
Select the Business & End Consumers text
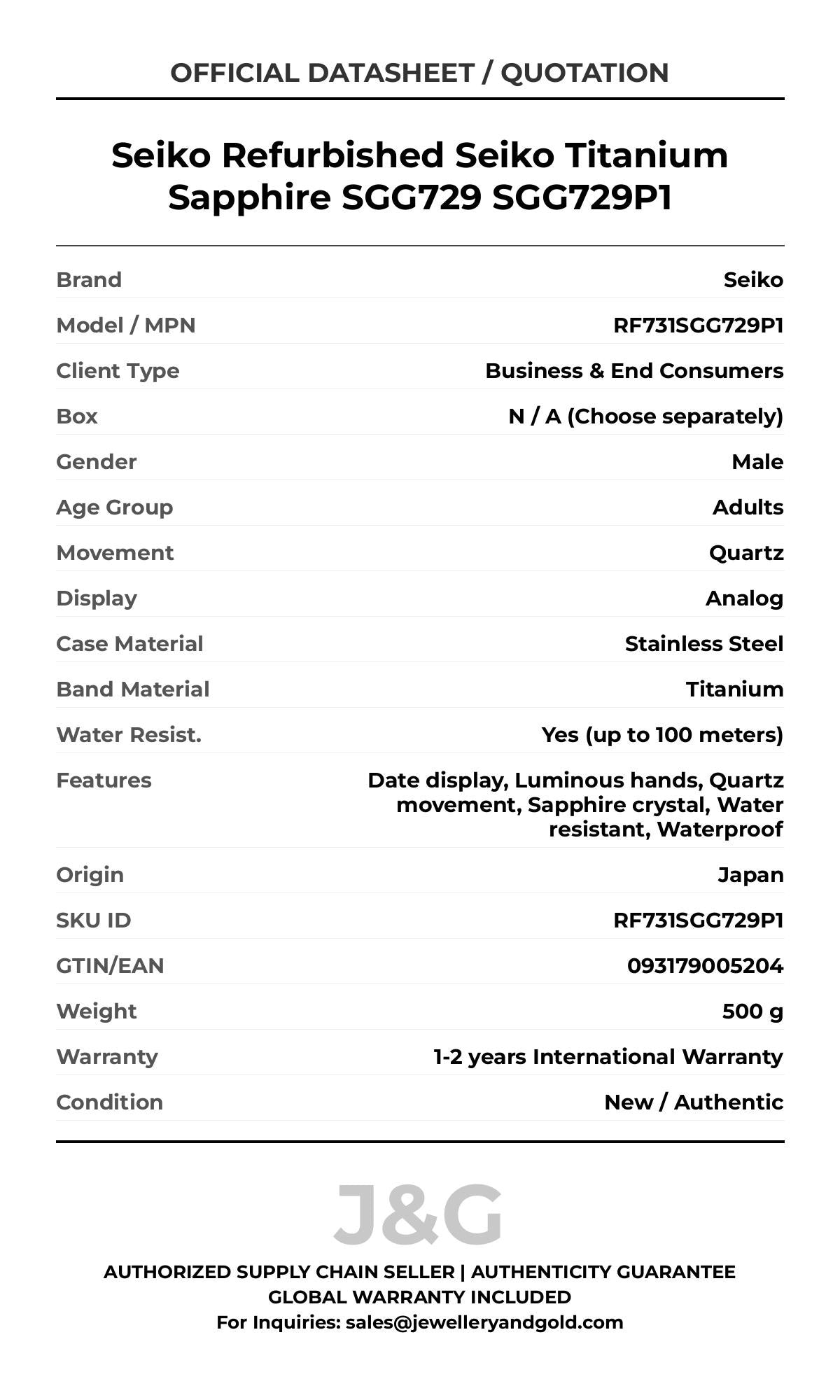click(634, 371)
